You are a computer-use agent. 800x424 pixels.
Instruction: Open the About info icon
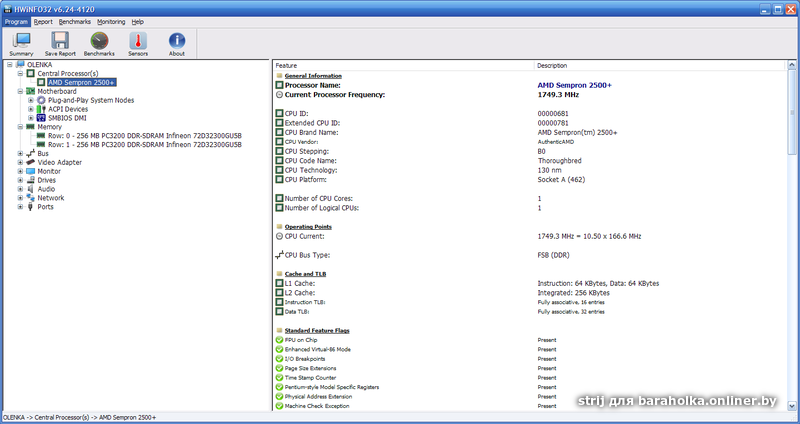click(x=177, y=41)
